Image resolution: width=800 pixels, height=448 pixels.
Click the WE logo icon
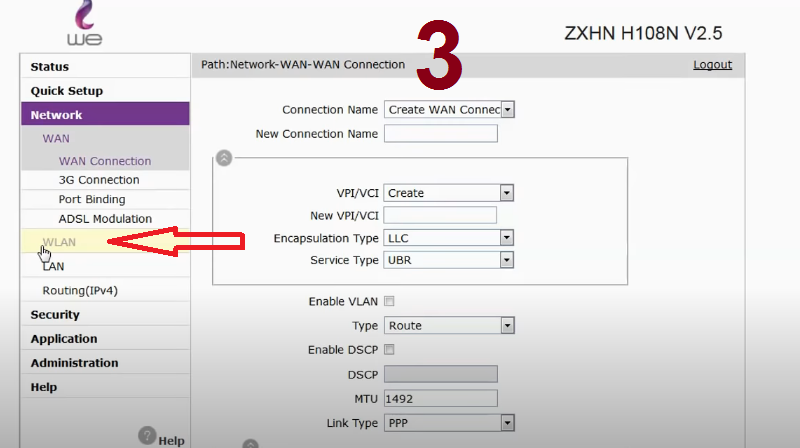point(85,23)
